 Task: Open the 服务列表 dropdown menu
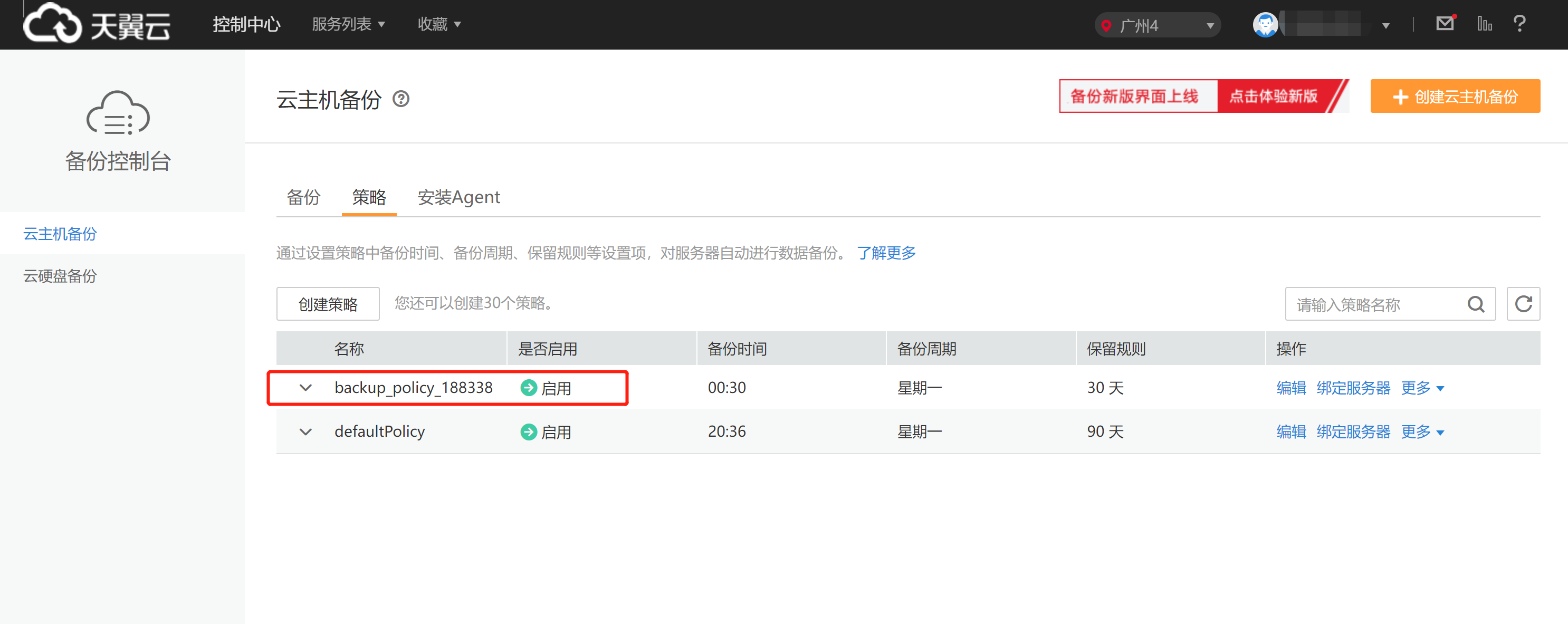pos(348,24)
